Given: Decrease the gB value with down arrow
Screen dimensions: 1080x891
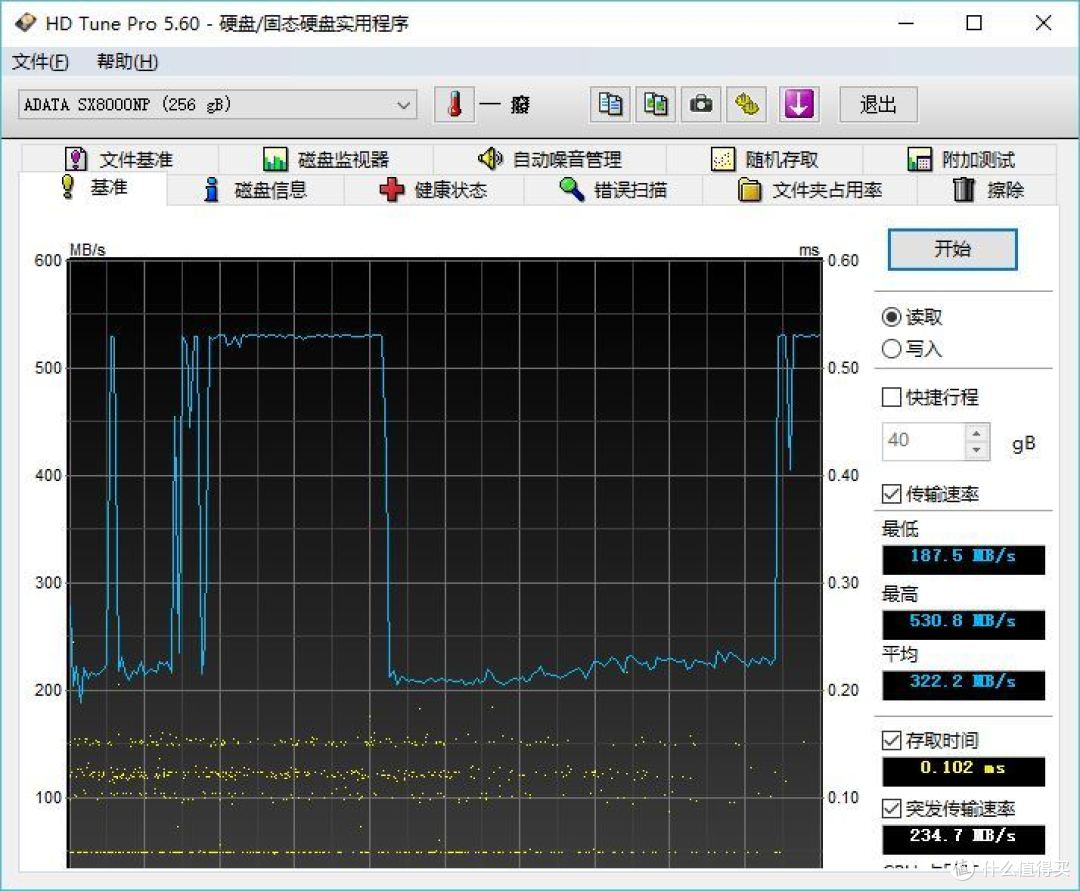Looking at the screenshot, I should 977,450.
